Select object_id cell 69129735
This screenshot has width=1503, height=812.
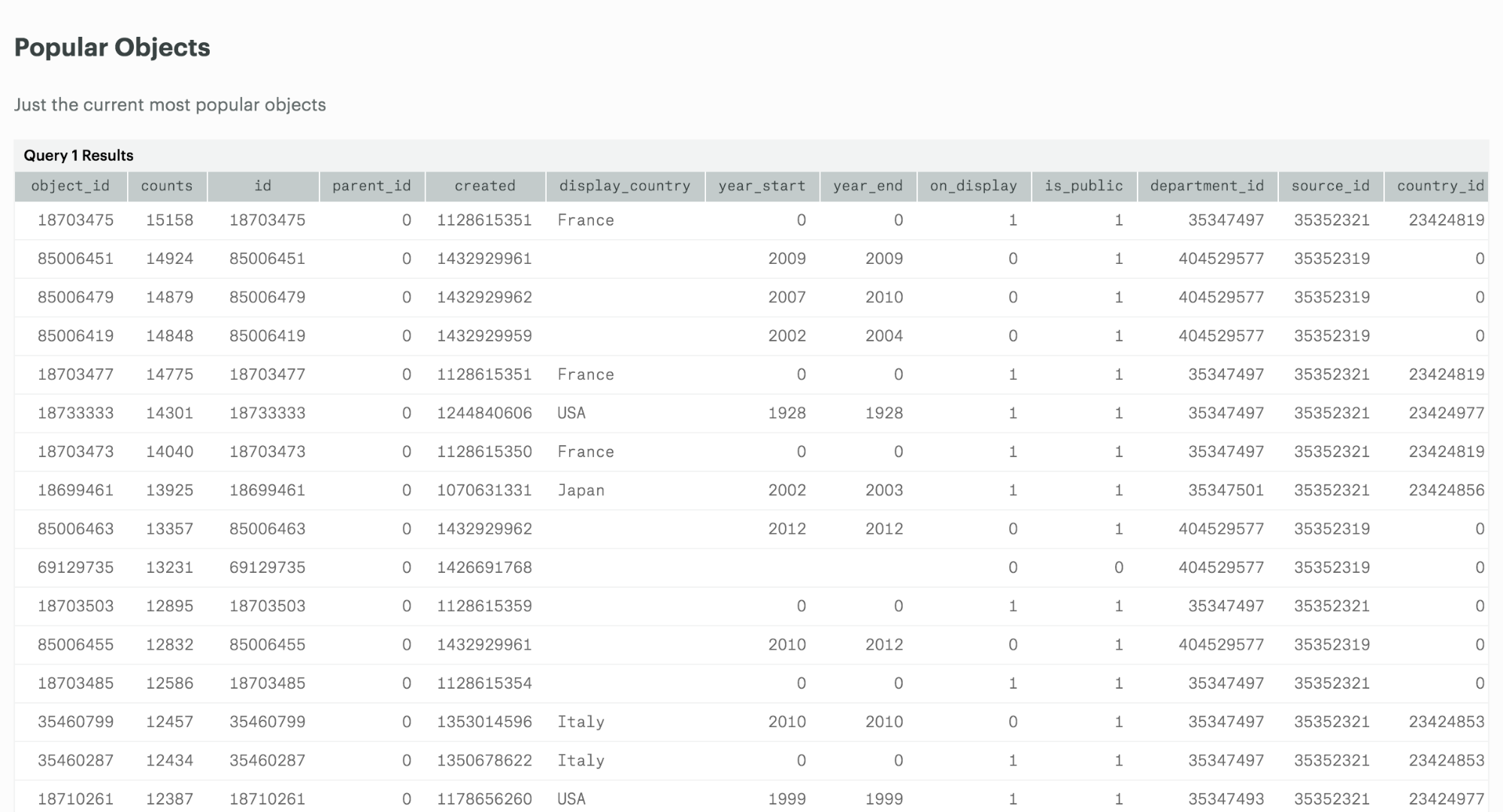[76, 568]
